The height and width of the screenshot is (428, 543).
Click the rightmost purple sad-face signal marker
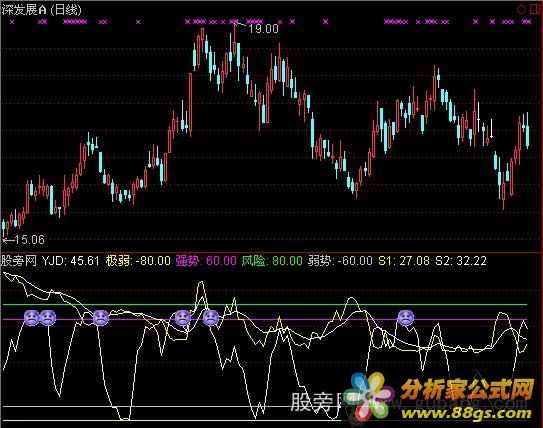point(406,318)
